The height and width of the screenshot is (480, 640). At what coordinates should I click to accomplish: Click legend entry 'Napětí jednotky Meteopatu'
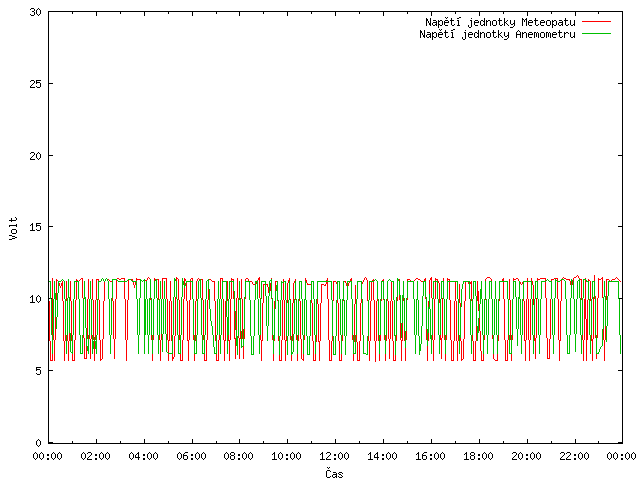click(x=500, y=22)
